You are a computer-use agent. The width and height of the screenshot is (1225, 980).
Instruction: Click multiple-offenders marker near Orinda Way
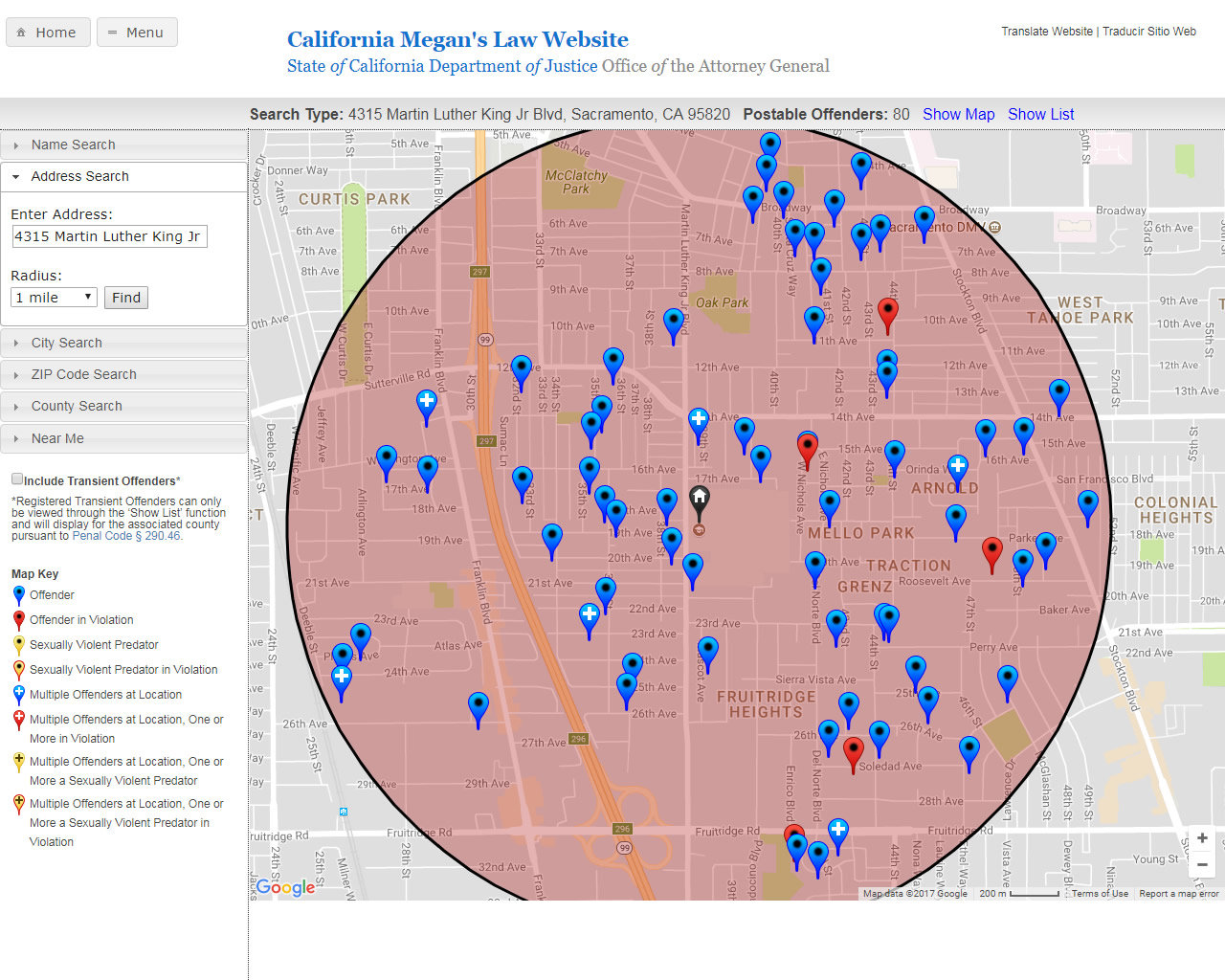click(x=957, y=472)
